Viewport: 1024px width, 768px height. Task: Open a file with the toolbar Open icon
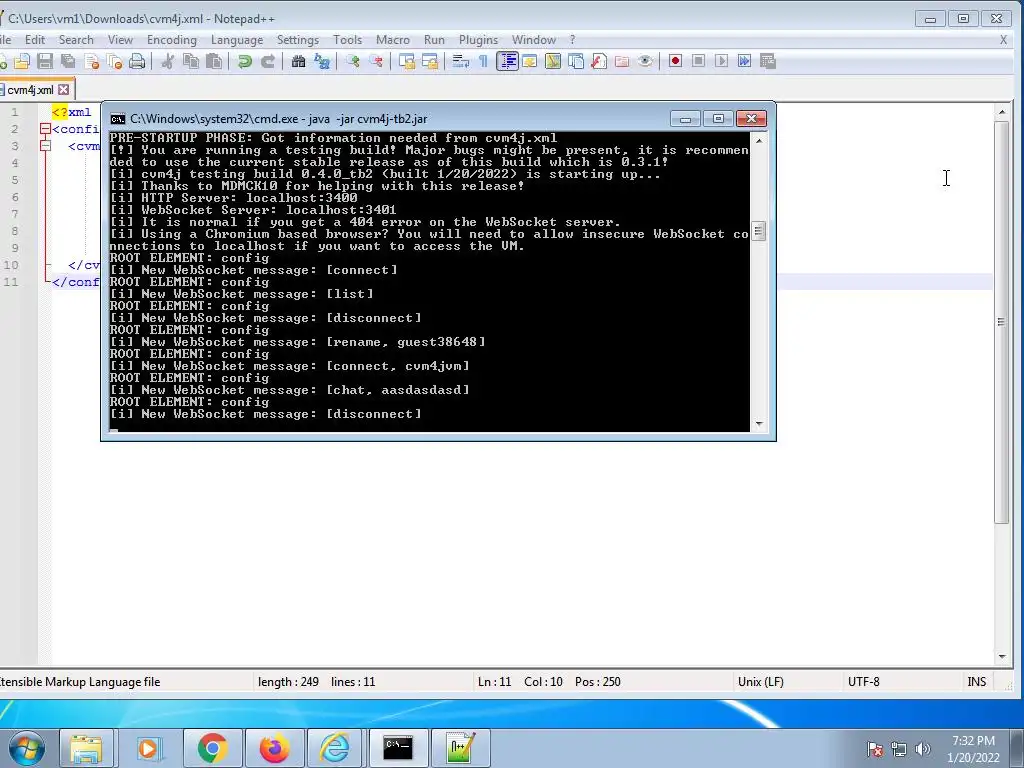pos(22,61)
